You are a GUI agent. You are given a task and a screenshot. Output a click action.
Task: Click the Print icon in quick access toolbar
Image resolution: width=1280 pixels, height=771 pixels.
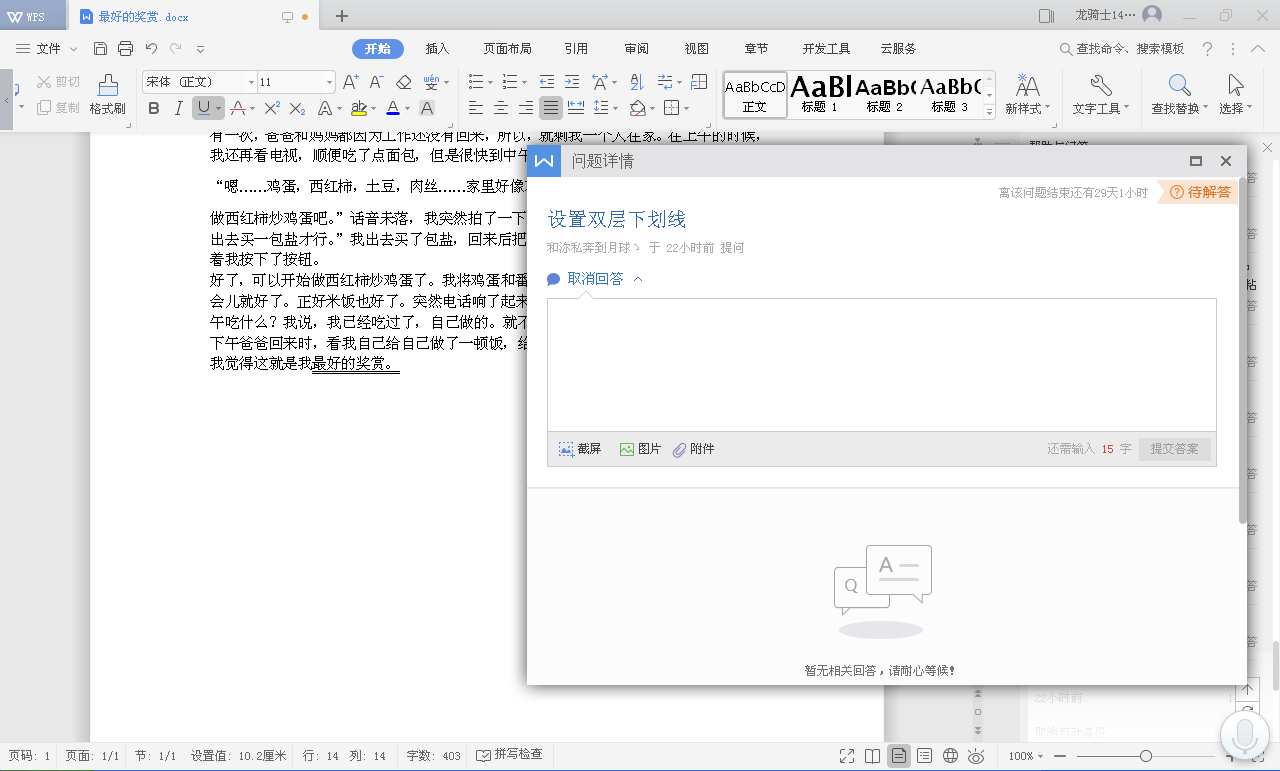pos(125,48)
